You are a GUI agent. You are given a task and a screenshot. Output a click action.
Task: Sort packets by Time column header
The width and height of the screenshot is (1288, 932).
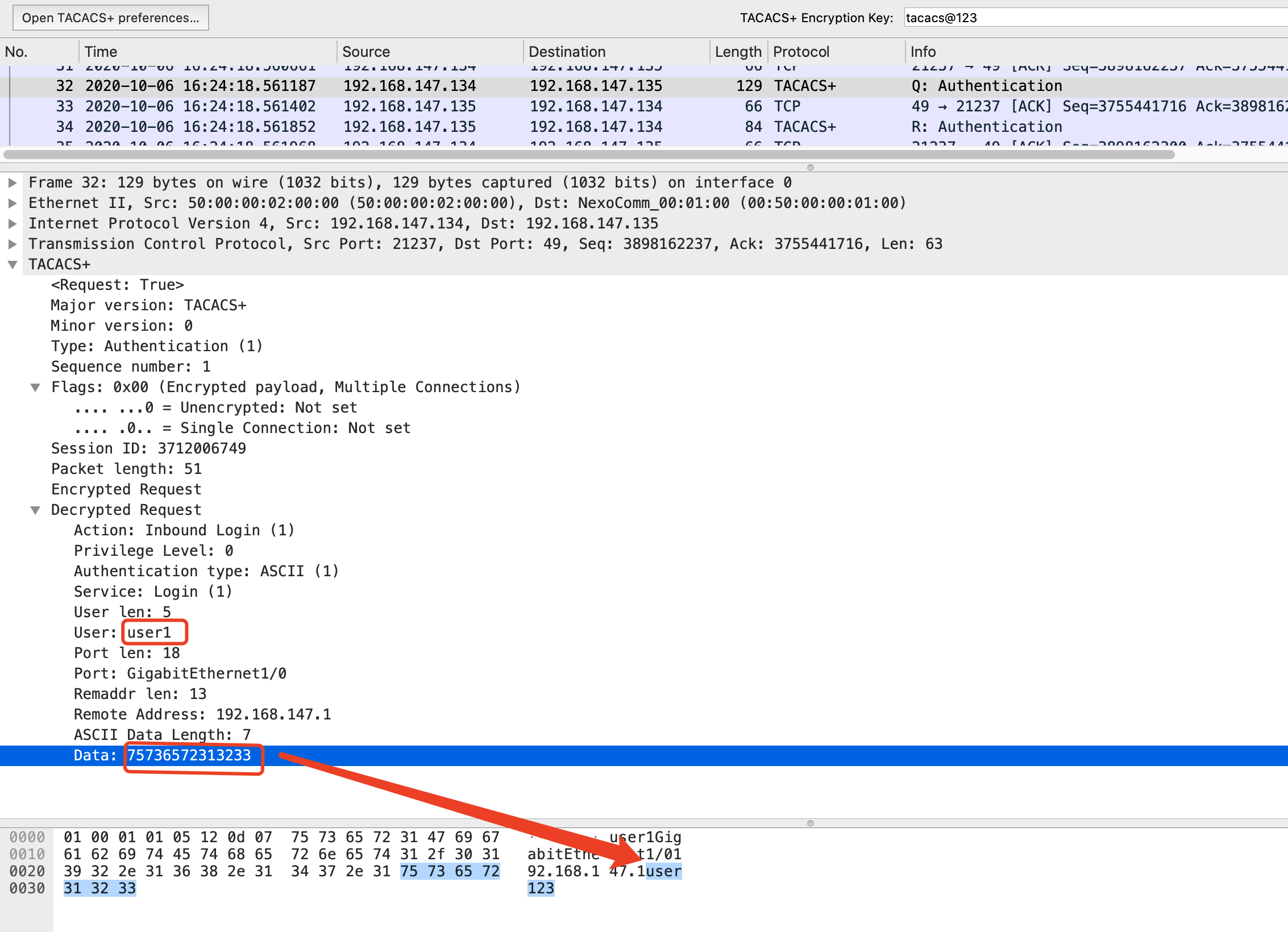207,52
